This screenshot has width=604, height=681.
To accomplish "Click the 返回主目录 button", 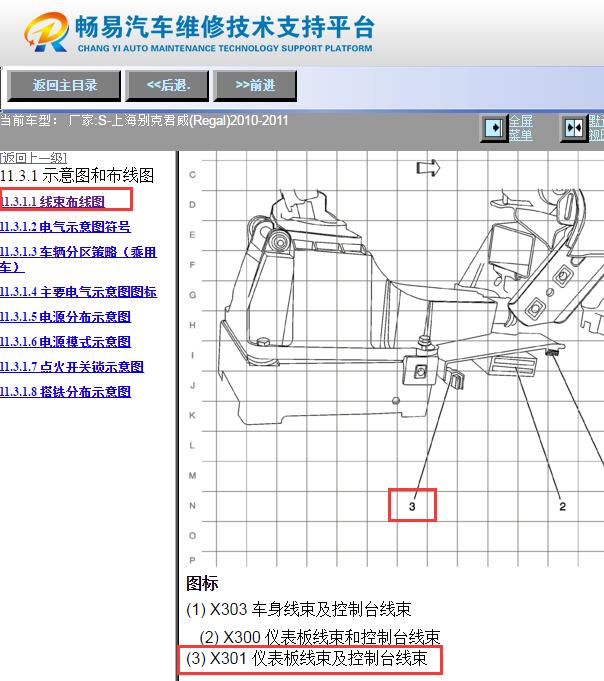I will click(64, 86).
